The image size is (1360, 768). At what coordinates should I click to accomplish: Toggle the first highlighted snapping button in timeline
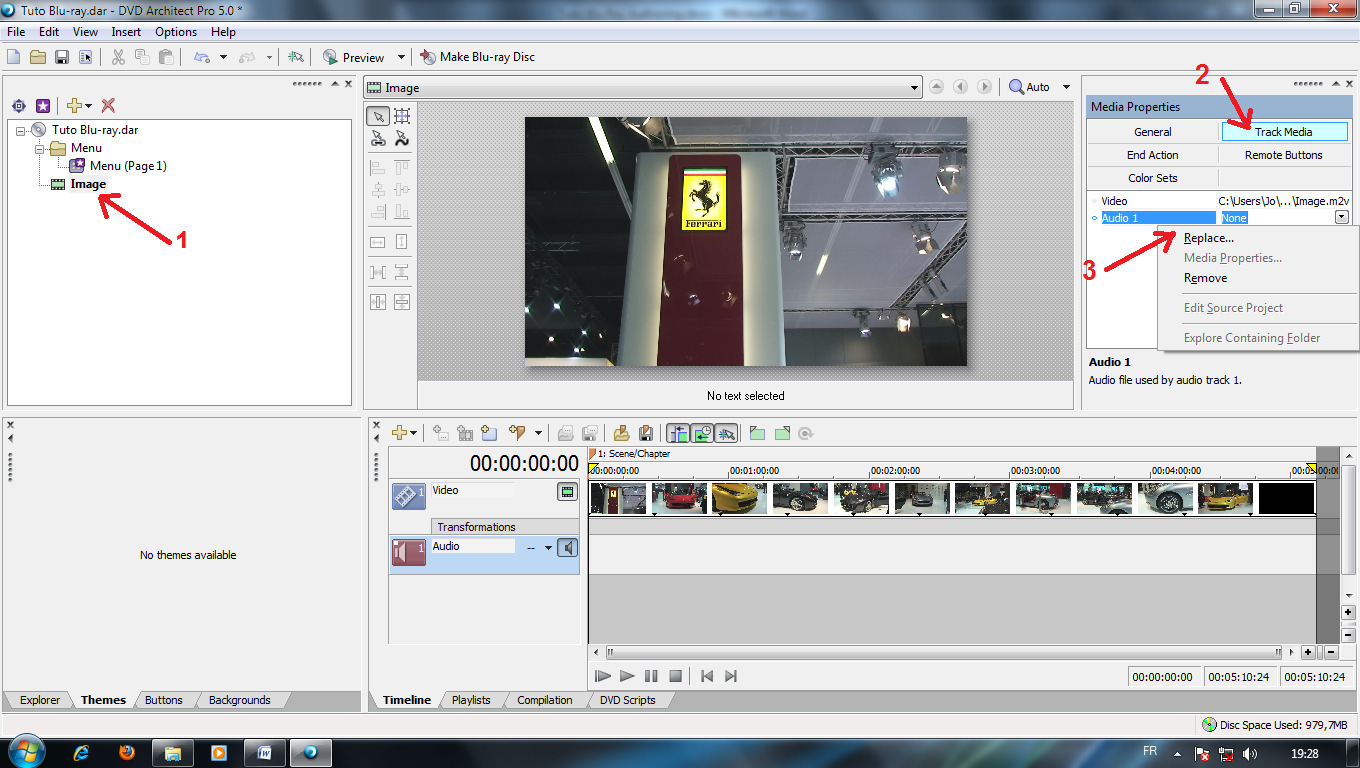coord(679,433)
